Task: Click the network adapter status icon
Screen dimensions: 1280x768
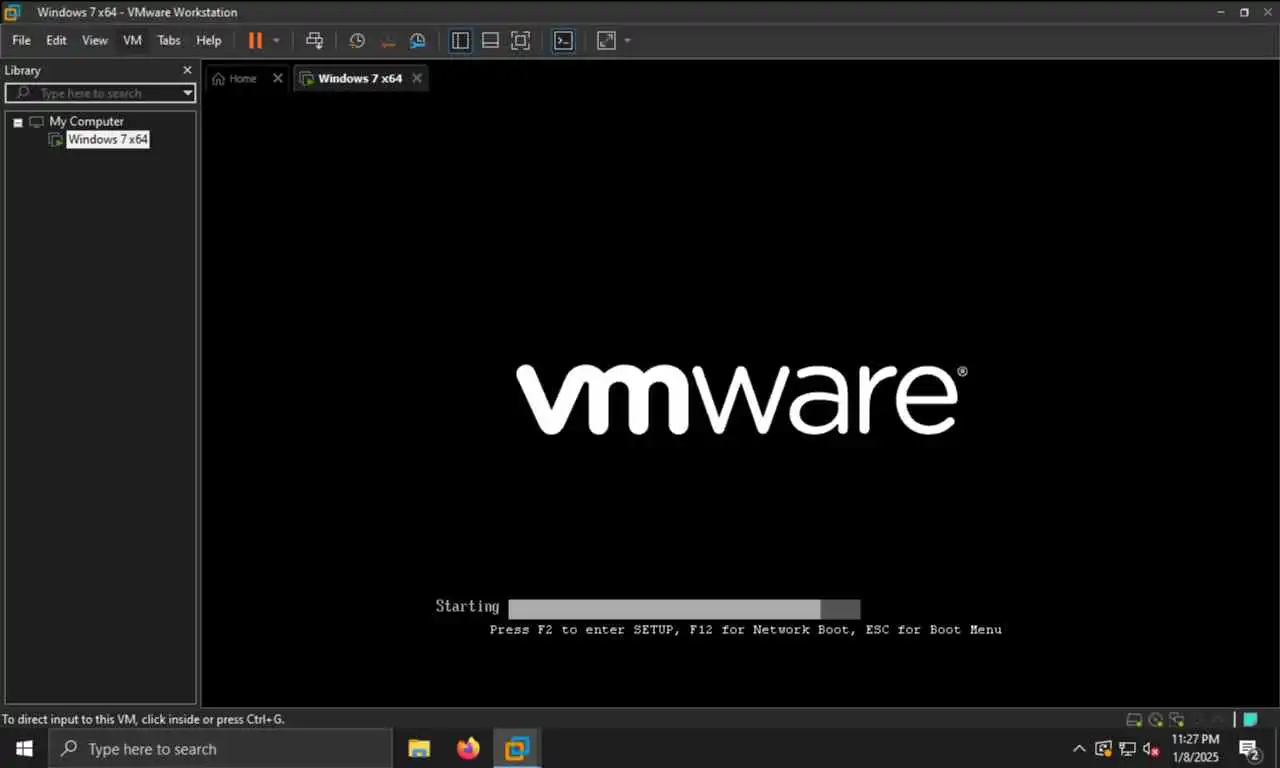Action: click(x=1176, y=719)
